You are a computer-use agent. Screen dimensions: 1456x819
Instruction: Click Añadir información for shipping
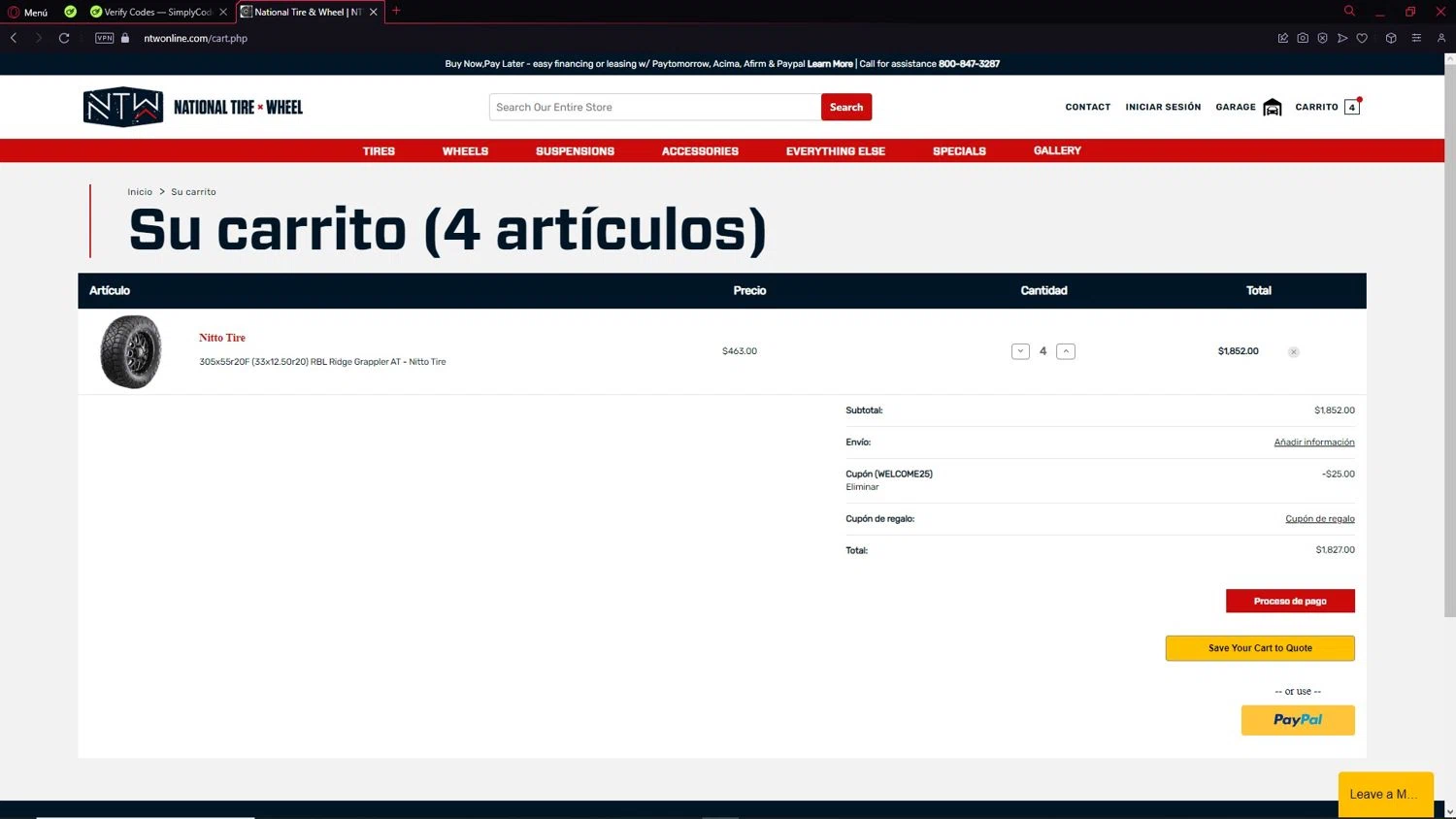[1314, 442]
